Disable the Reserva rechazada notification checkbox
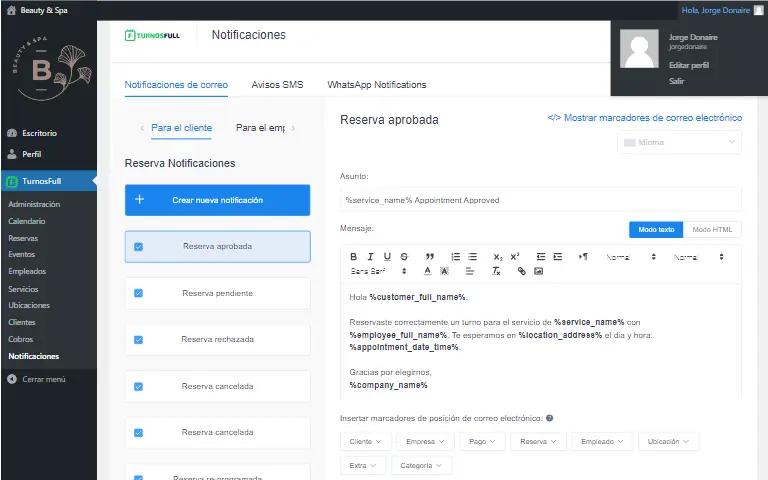The width and height of the screenshot is (768, 480). 138,340
